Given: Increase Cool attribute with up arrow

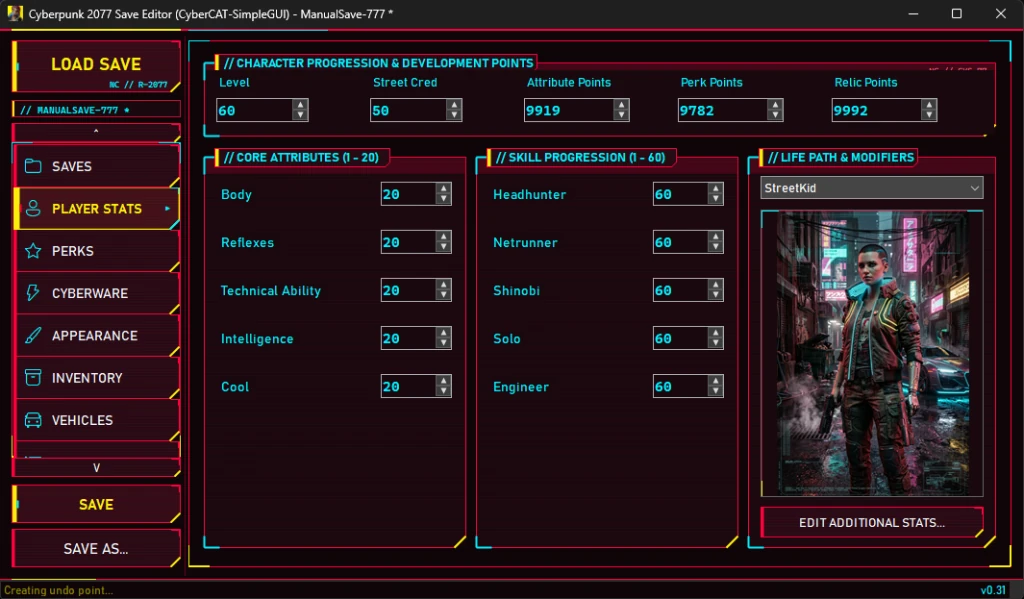Looking at the screenshot, I should [x=443, y=381].
